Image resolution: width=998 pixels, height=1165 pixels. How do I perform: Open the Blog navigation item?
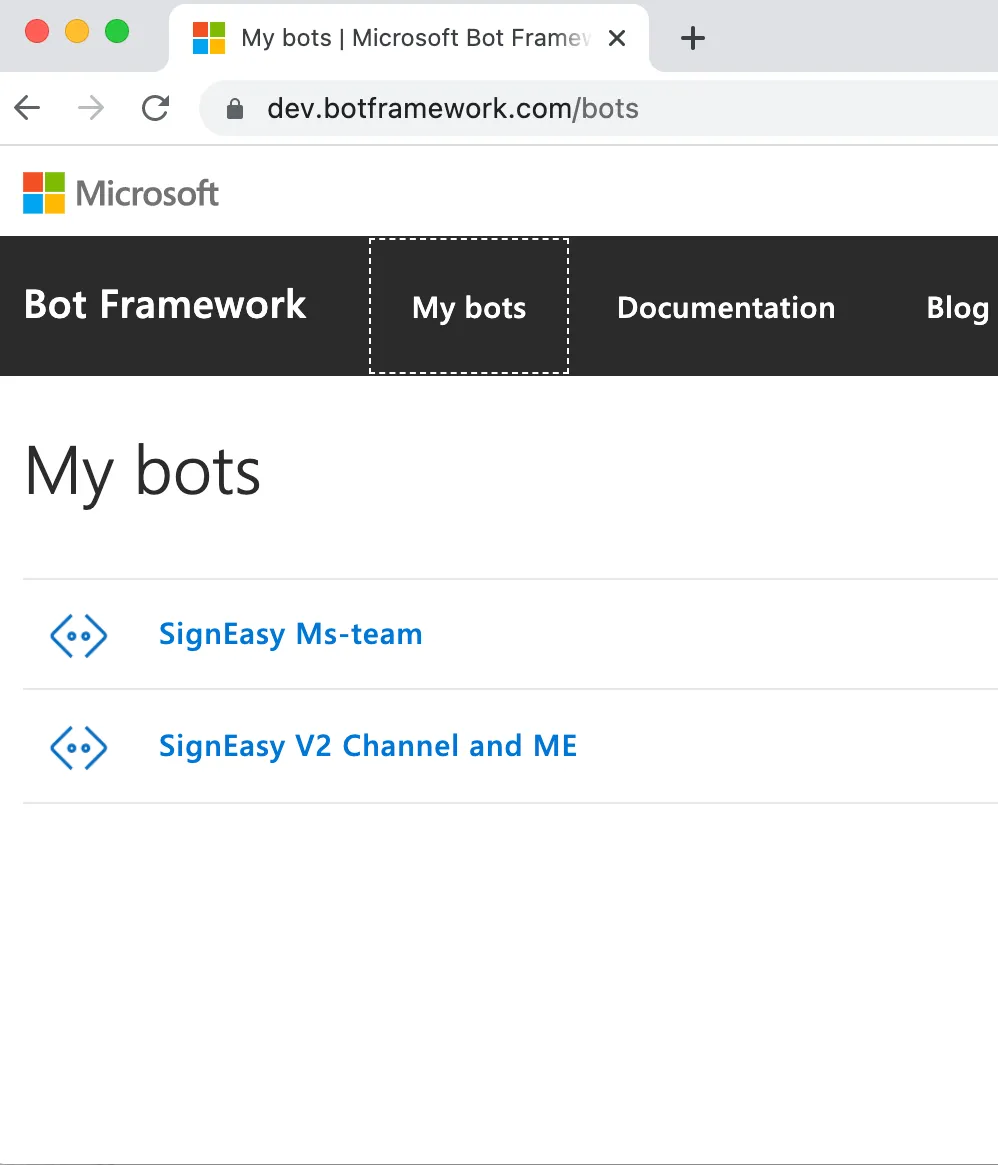click(x=957, y=308)
